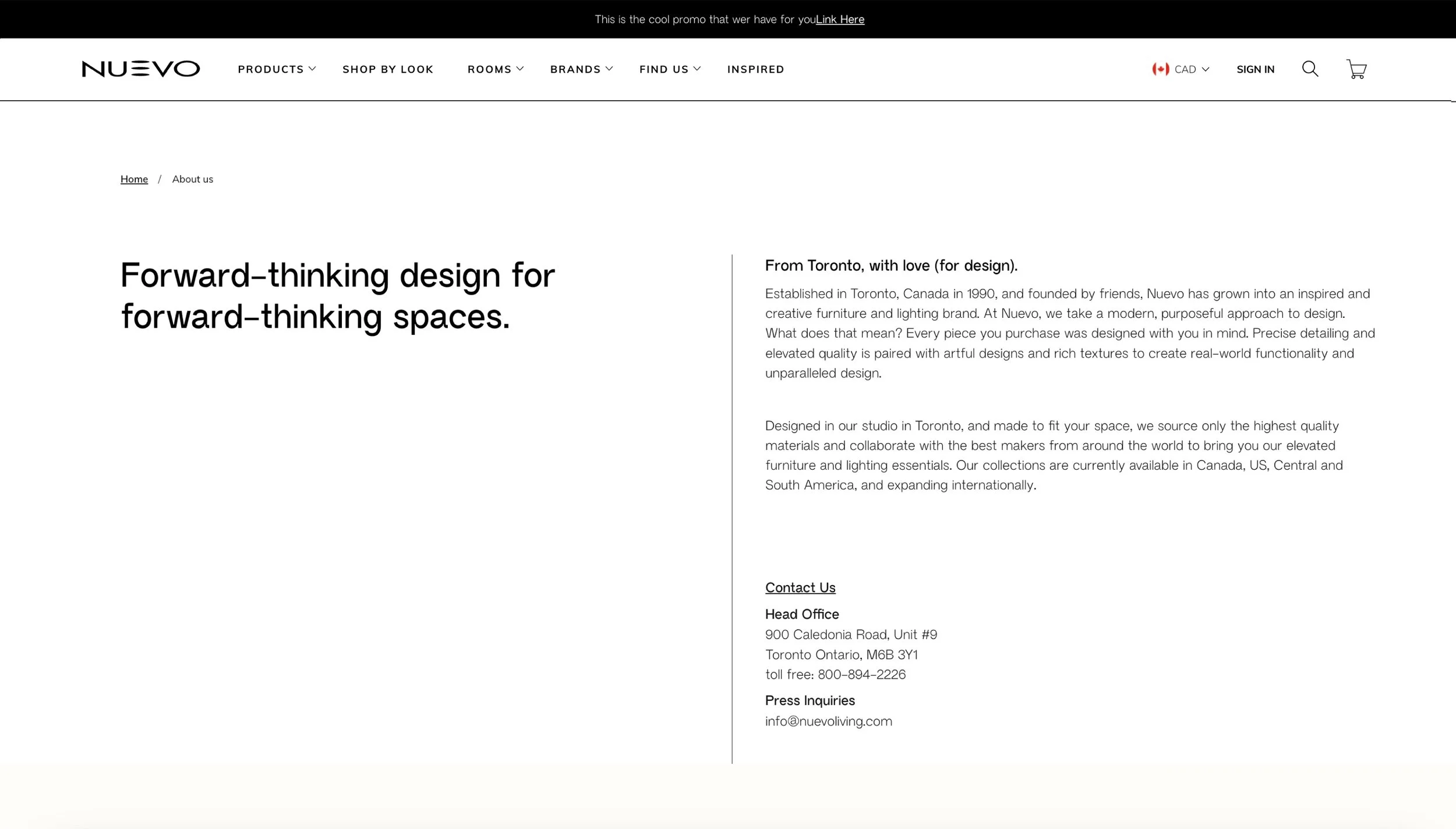The height and width of the screenshot is (829, 1456).
Task: Click the Brands menu label
Action: click(x=575, y=69)
